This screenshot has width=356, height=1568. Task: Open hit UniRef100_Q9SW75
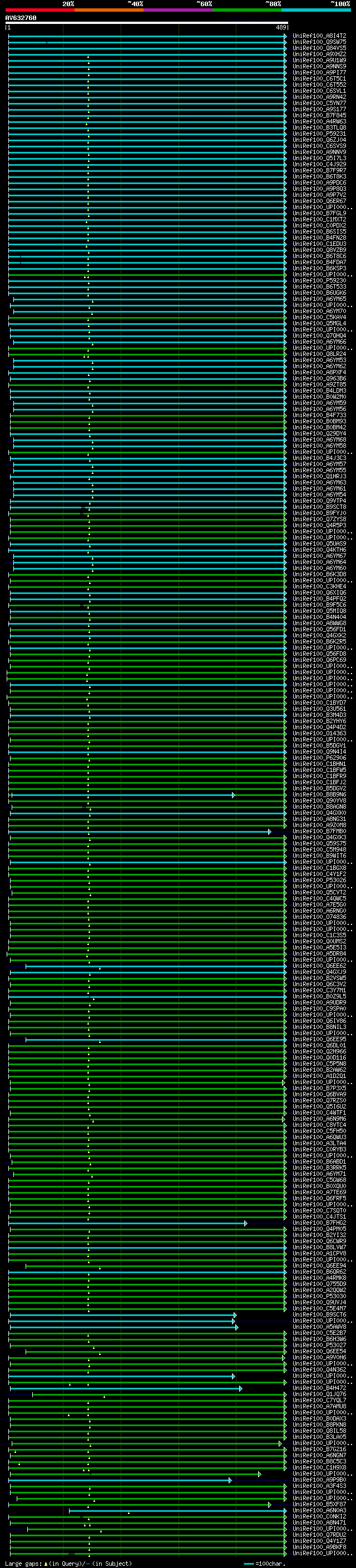click(x=319, y=42)
